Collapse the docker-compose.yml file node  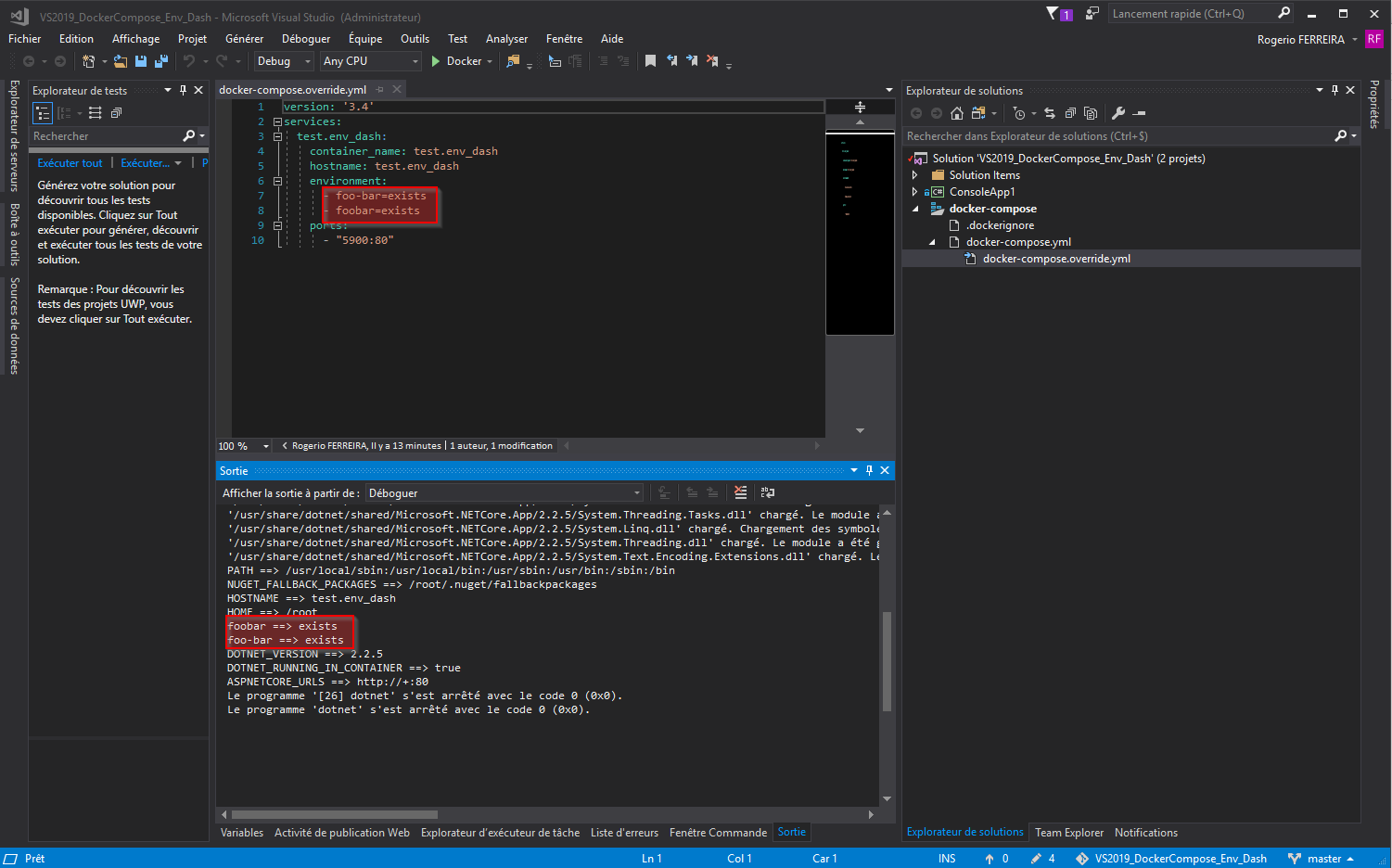(x=932, y=242)
